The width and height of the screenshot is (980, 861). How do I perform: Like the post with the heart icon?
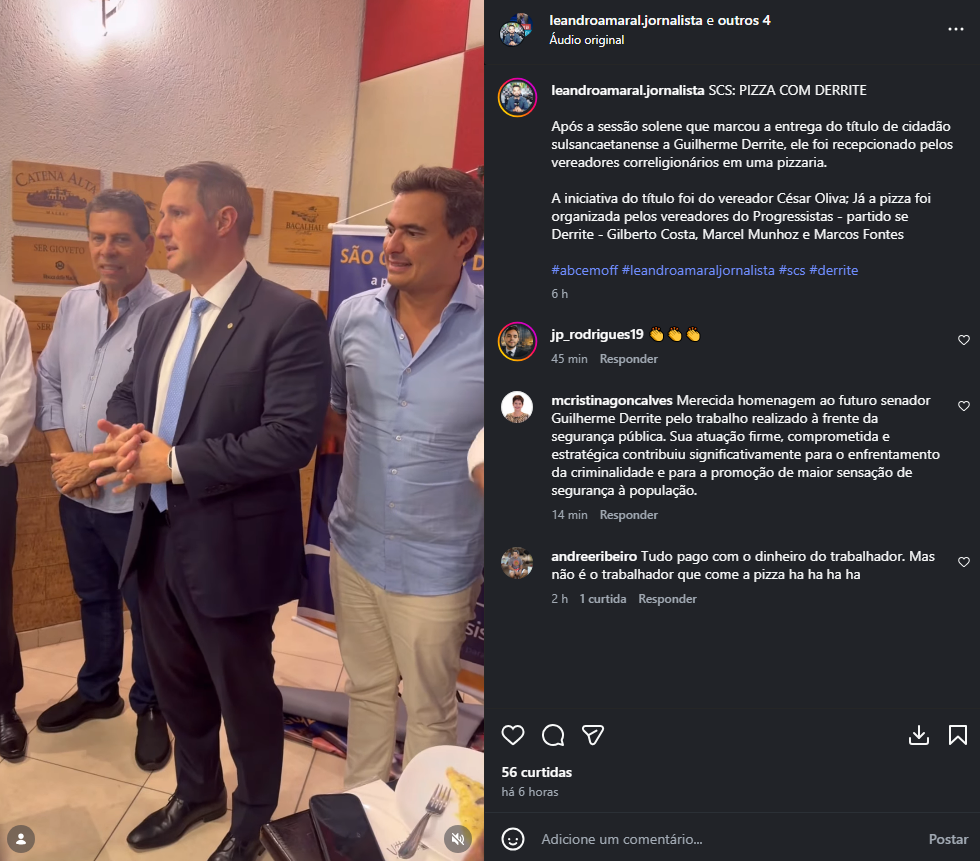[x=512, y=735]
